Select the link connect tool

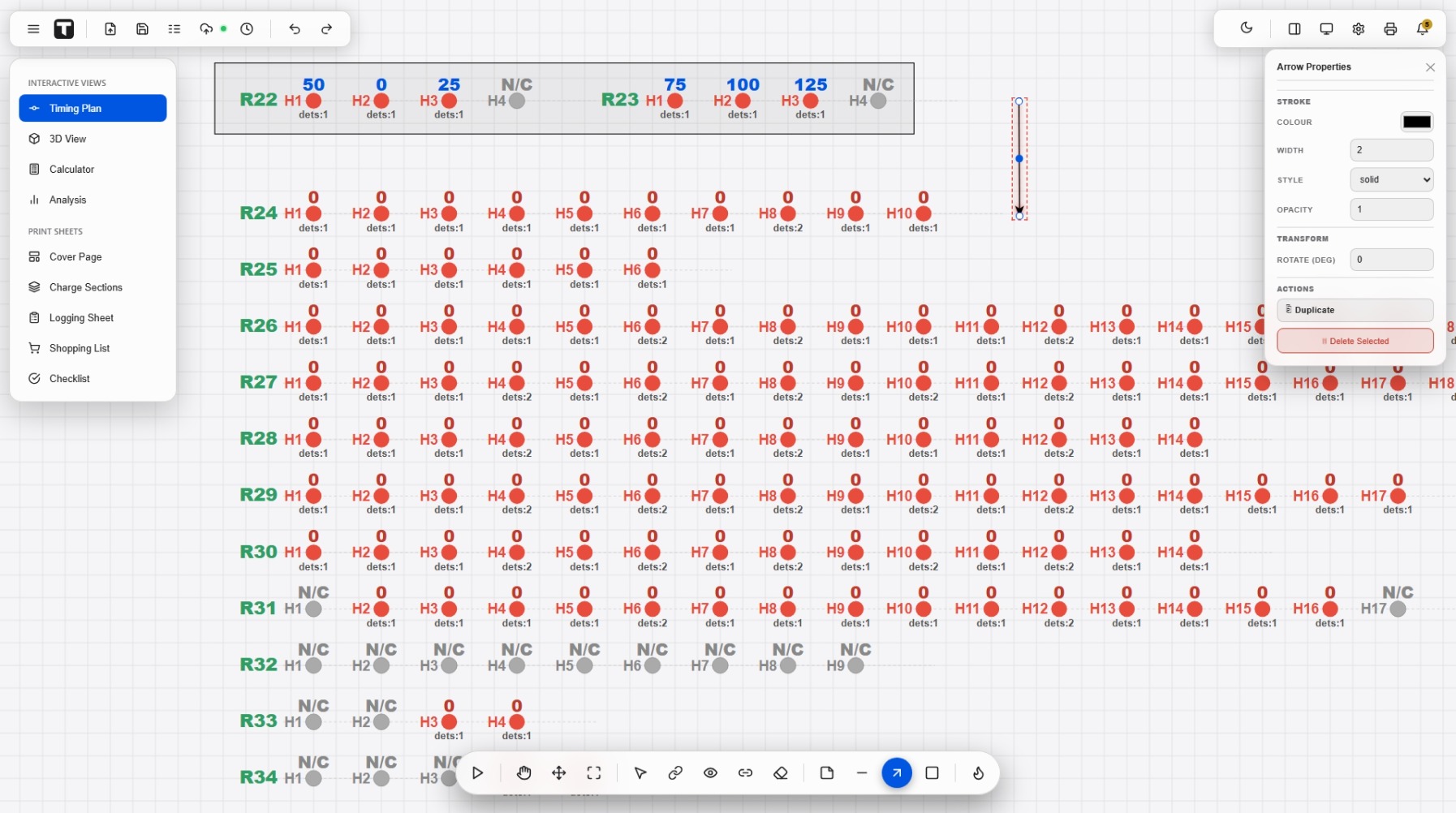pos(675,773)
